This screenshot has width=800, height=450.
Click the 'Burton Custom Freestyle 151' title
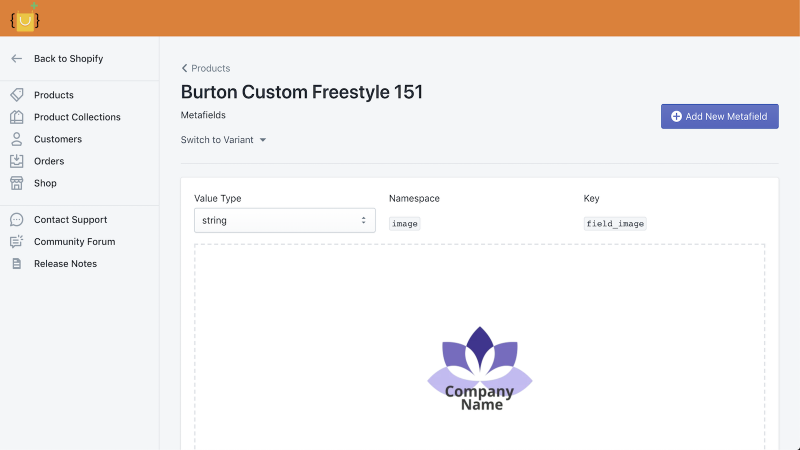tap(302, 92)
